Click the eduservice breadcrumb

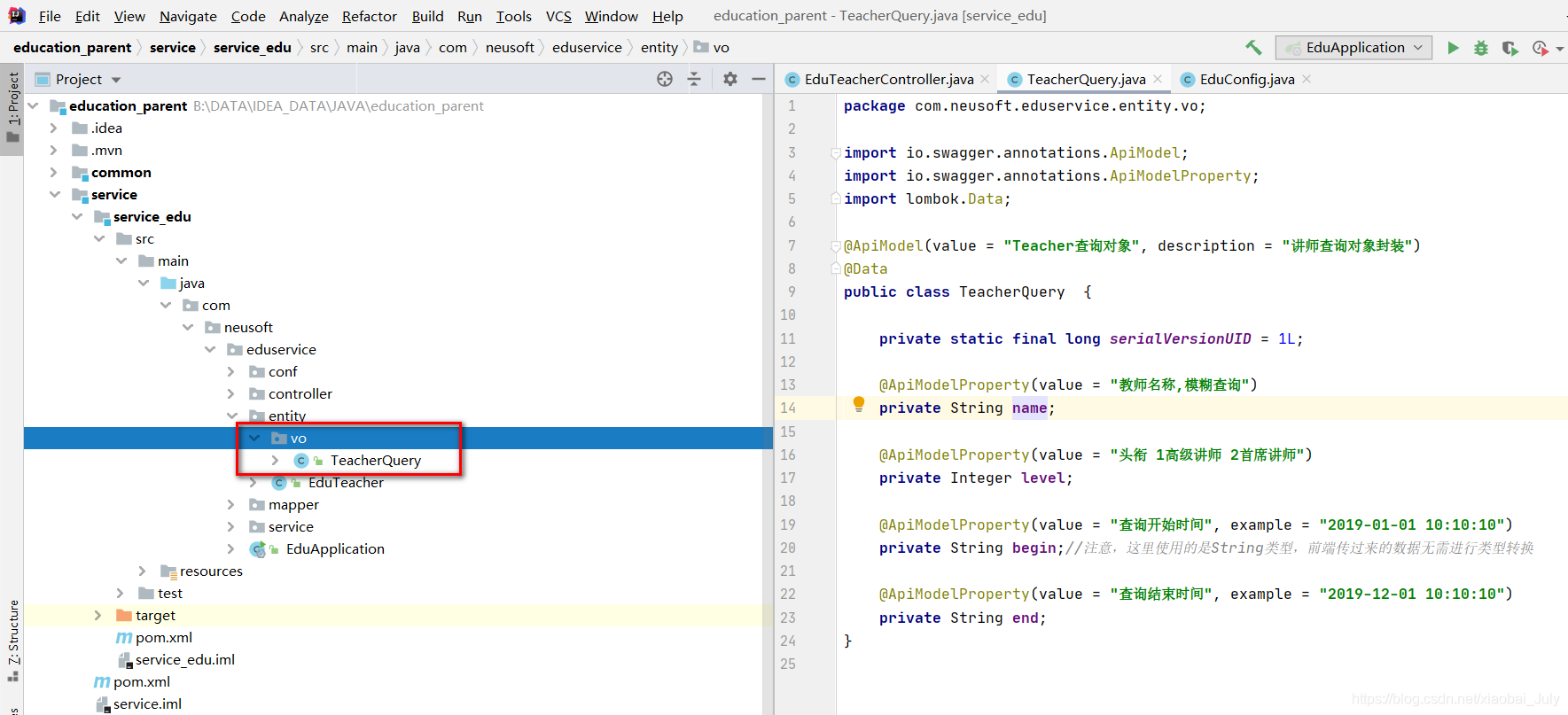pyautogui.click(x=587, y=47)
